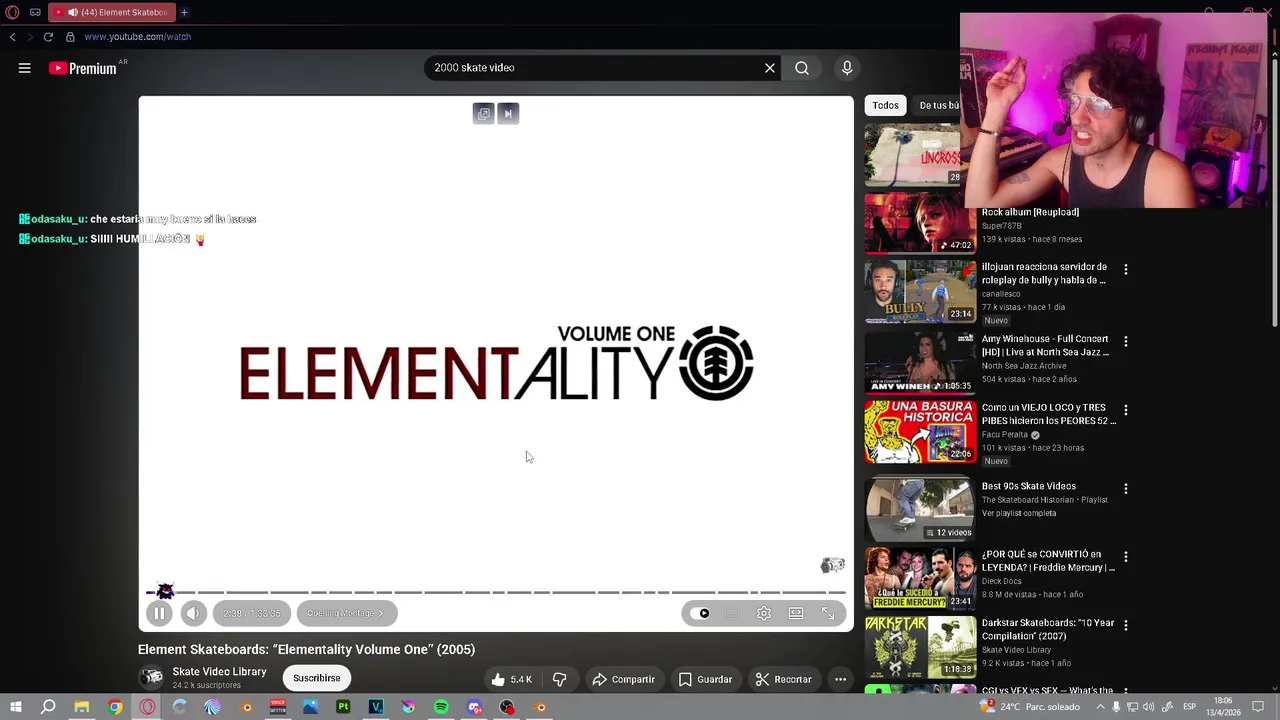Screen dimensions: 1280x720
Task: Open options menu for Darkstar Skateboards video
Action: [x=1126, y=625]
